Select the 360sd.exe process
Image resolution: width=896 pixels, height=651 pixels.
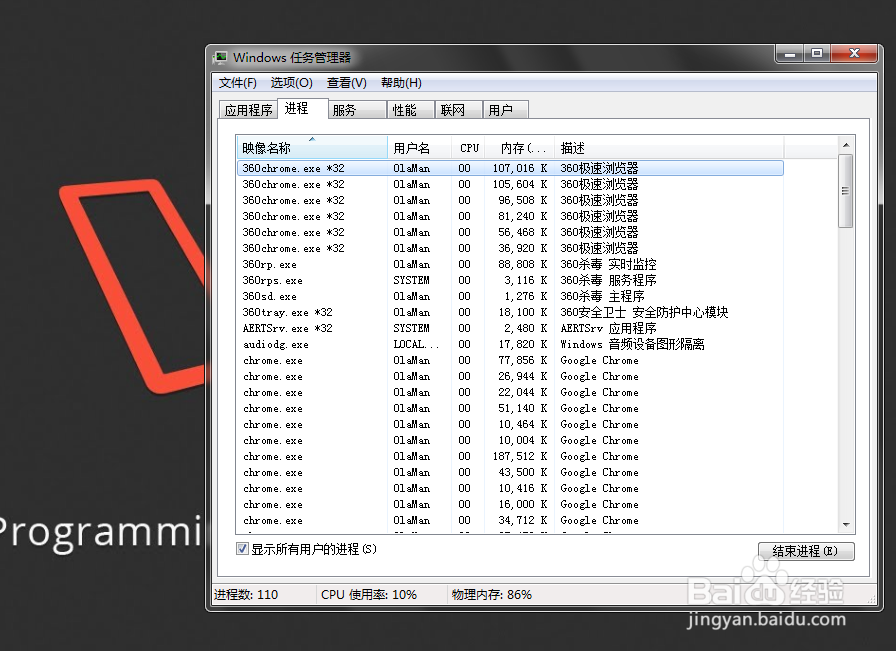[510, 296]
